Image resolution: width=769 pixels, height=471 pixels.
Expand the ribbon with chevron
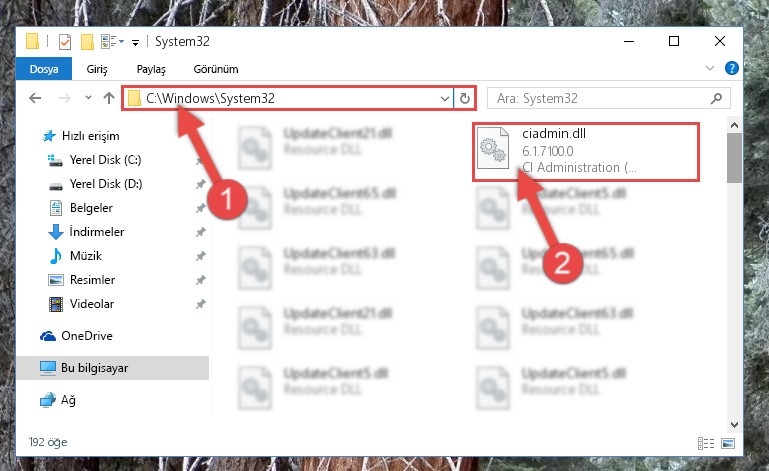[710, 68]
